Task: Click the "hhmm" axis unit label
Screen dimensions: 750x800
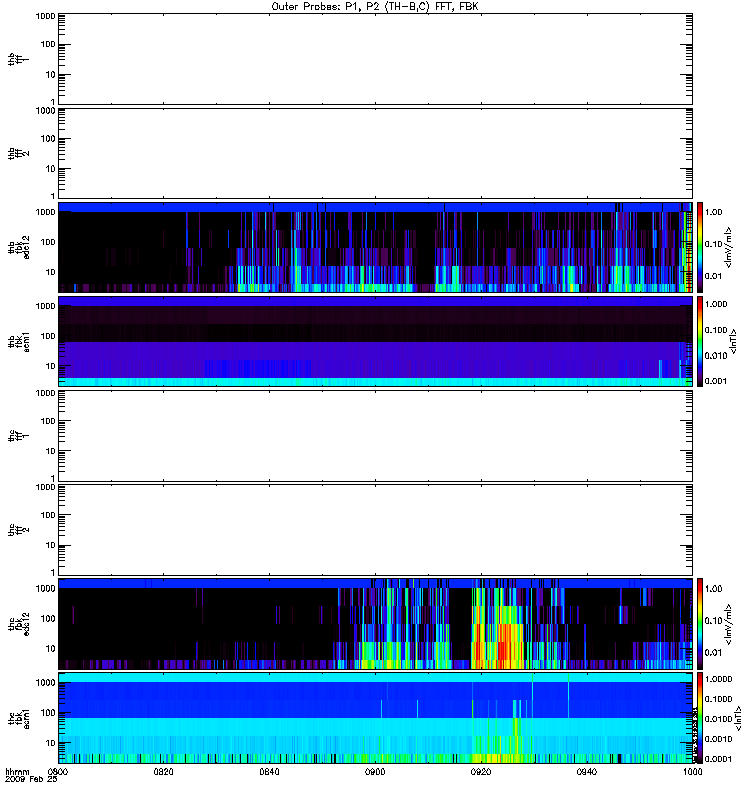Action: (17, 772)
